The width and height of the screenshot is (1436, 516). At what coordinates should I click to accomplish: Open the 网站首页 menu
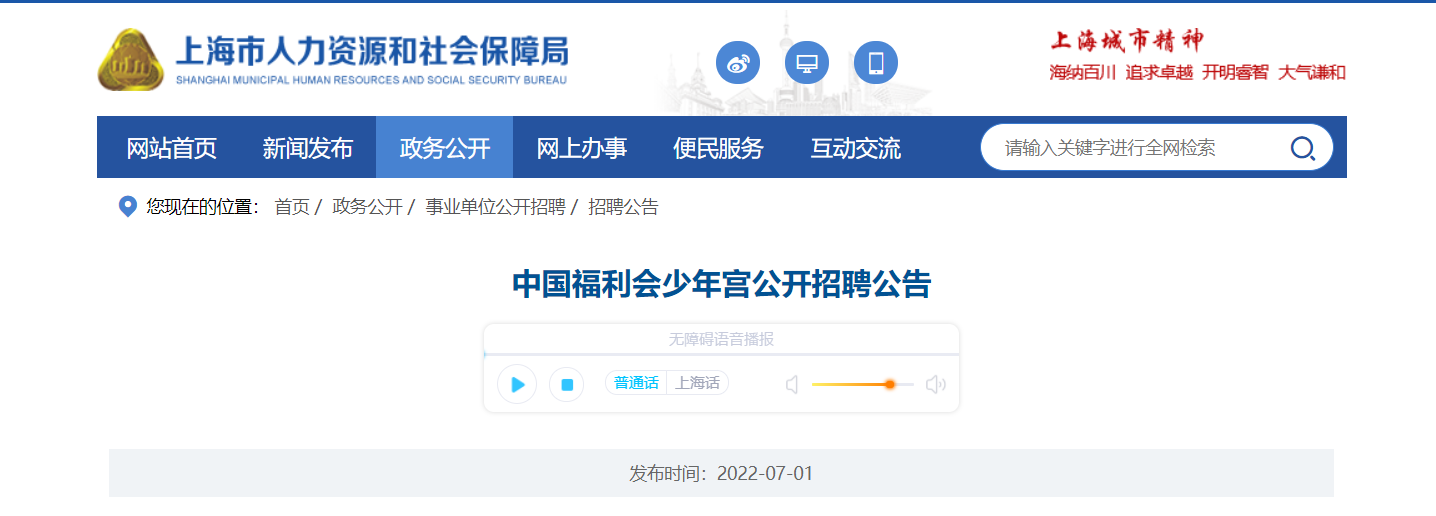click(x=171, y=148)
